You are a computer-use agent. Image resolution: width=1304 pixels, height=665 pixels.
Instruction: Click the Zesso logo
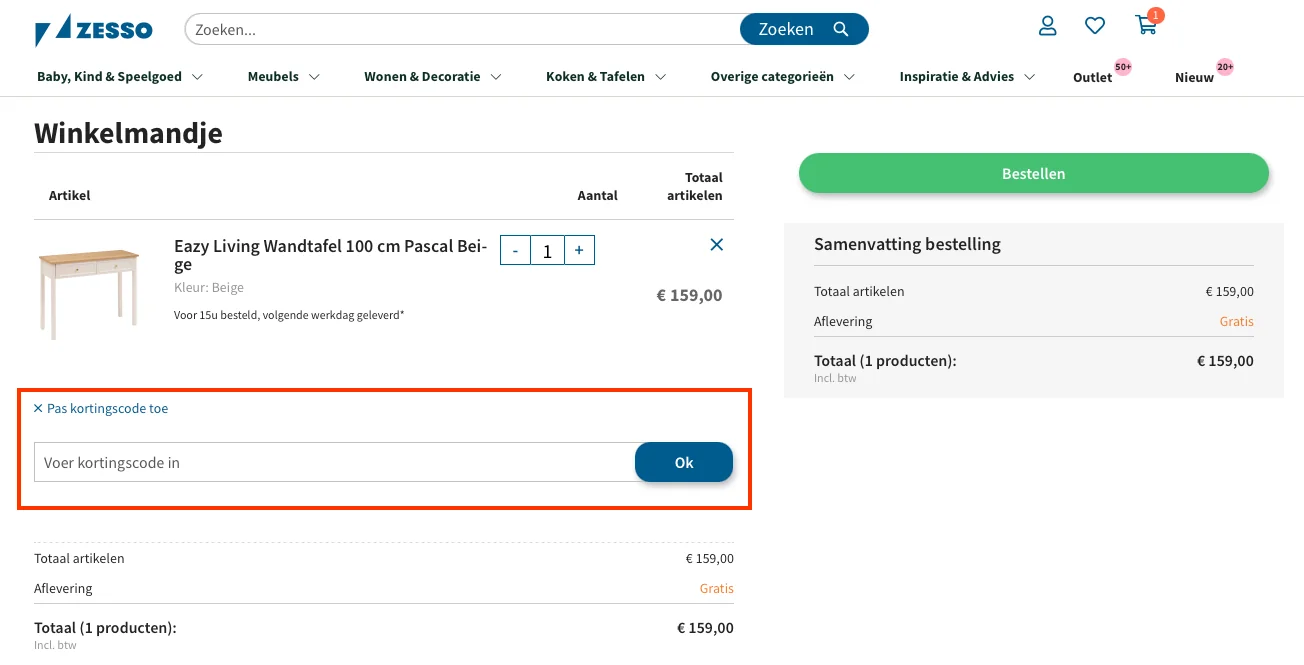(x=94, y=30)
